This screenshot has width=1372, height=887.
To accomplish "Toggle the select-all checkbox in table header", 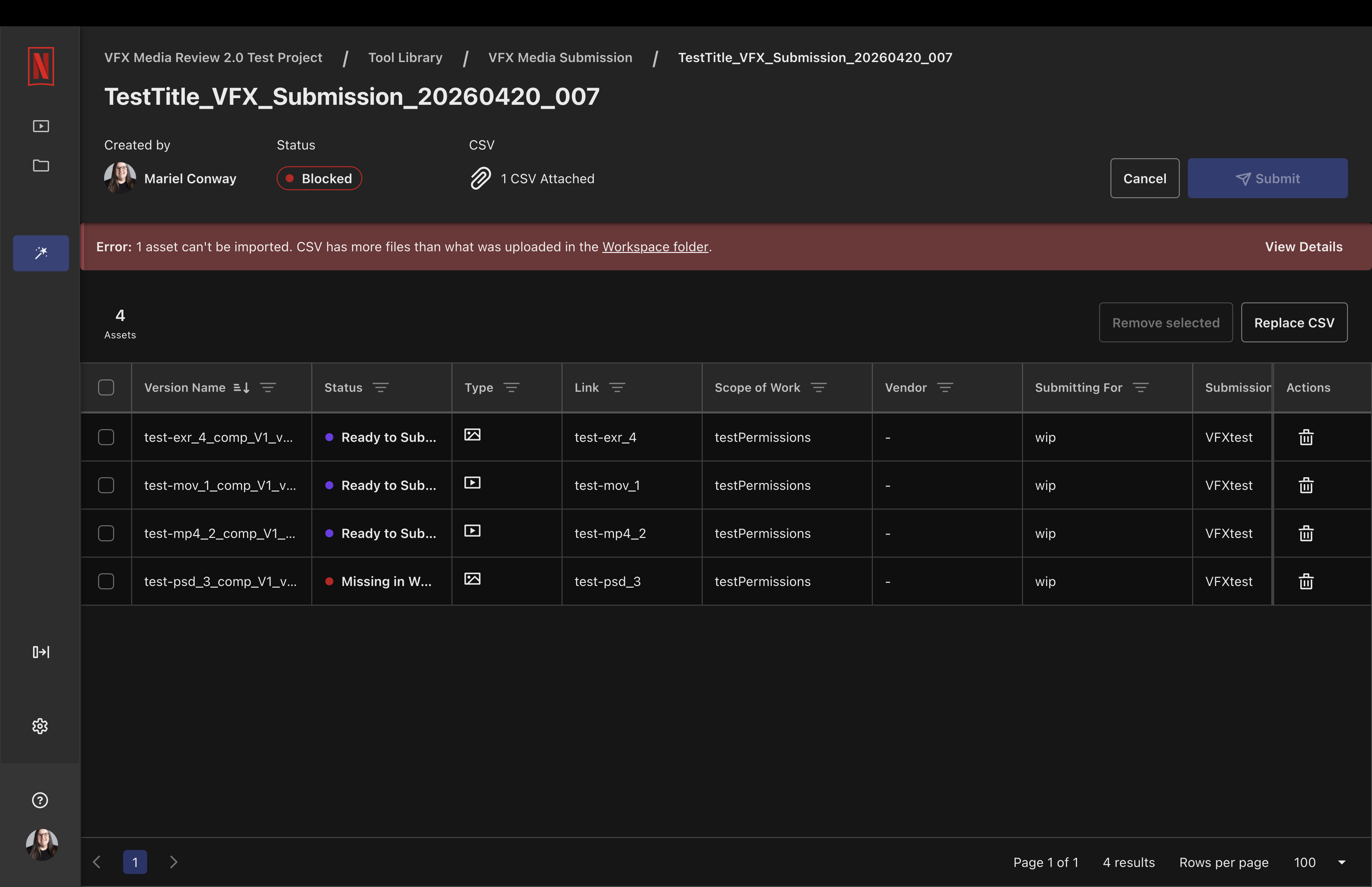I will pos(106,388).
